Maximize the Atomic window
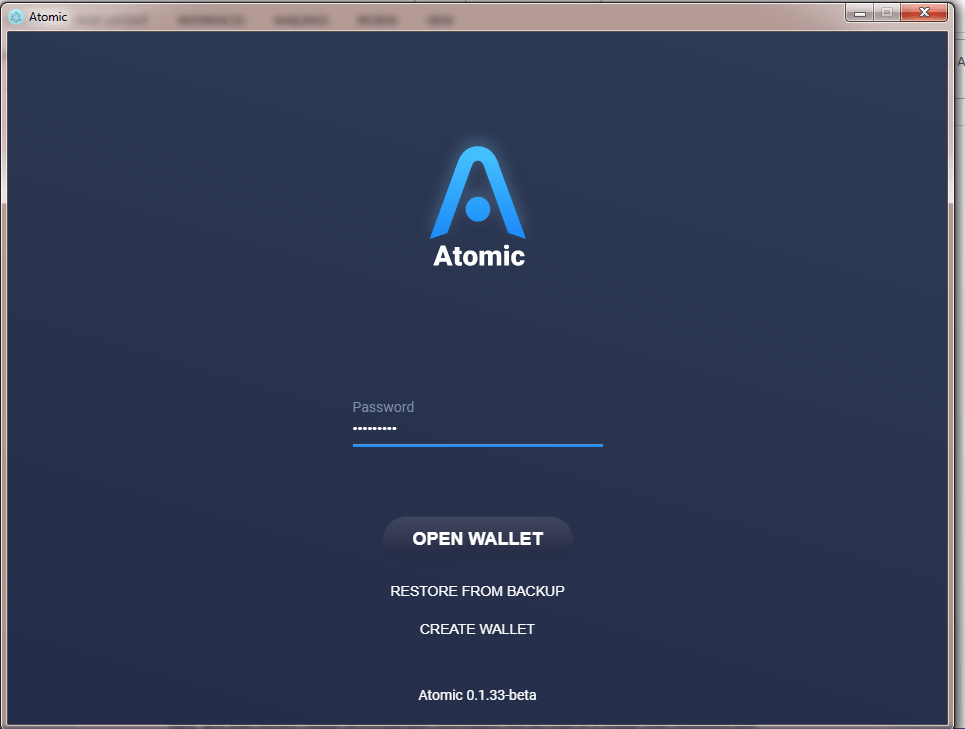 click(x=887, y=12)
